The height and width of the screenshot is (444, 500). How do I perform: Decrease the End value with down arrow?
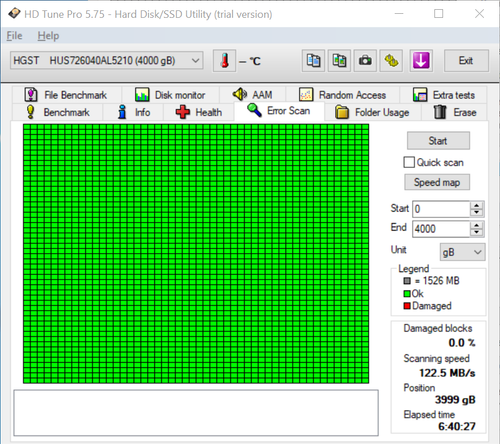click(x=477, y=232)
